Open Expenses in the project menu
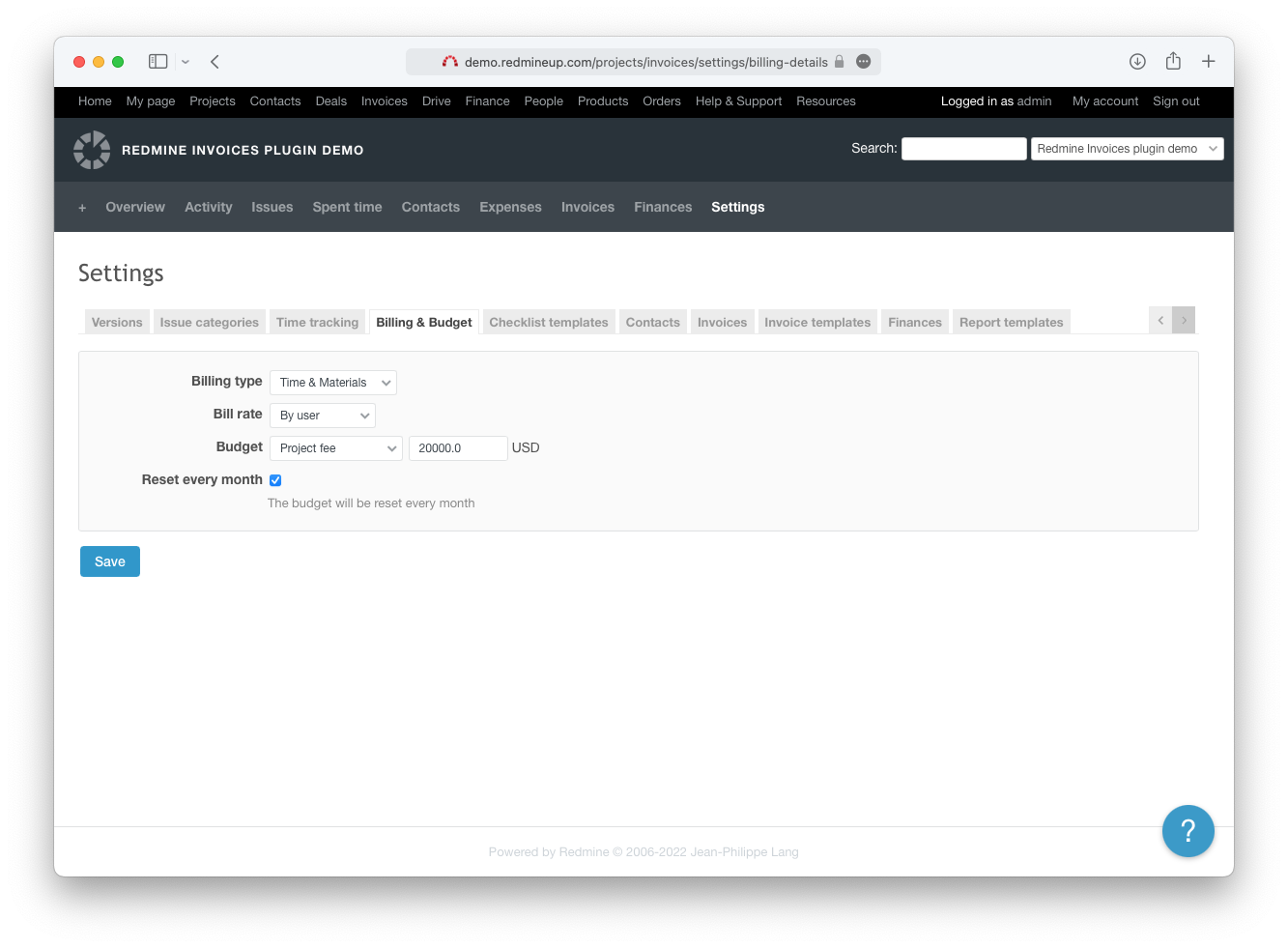Viewport: 1288px width, 948px height. (510, 208)
